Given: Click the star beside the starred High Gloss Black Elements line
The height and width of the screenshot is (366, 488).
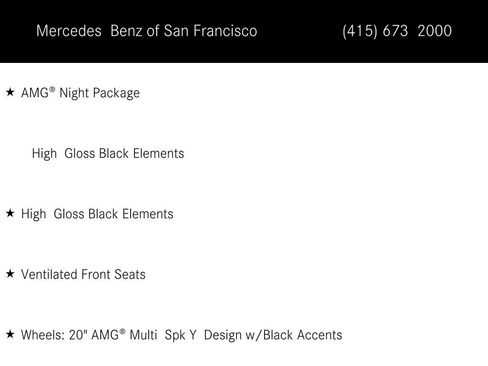Looking at the screenshot, I should coord(10,213).
